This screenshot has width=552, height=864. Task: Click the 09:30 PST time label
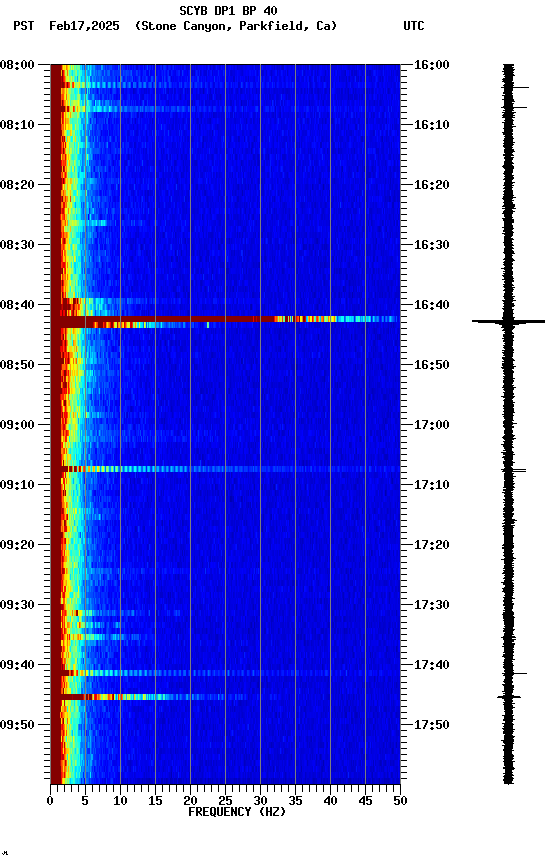coord(17,605)
